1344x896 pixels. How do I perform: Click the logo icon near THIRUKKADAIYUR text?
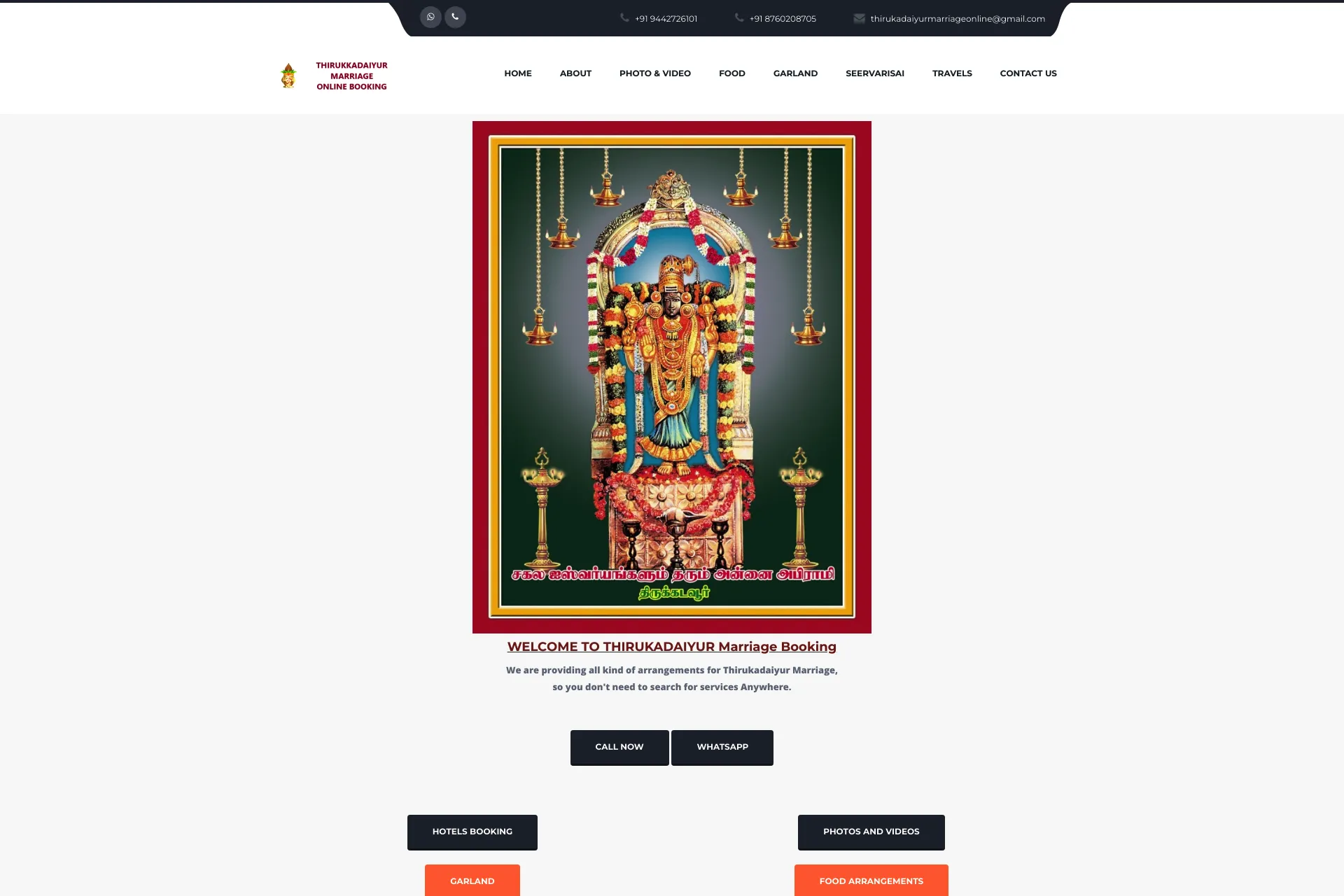click(x=288, y=74)
